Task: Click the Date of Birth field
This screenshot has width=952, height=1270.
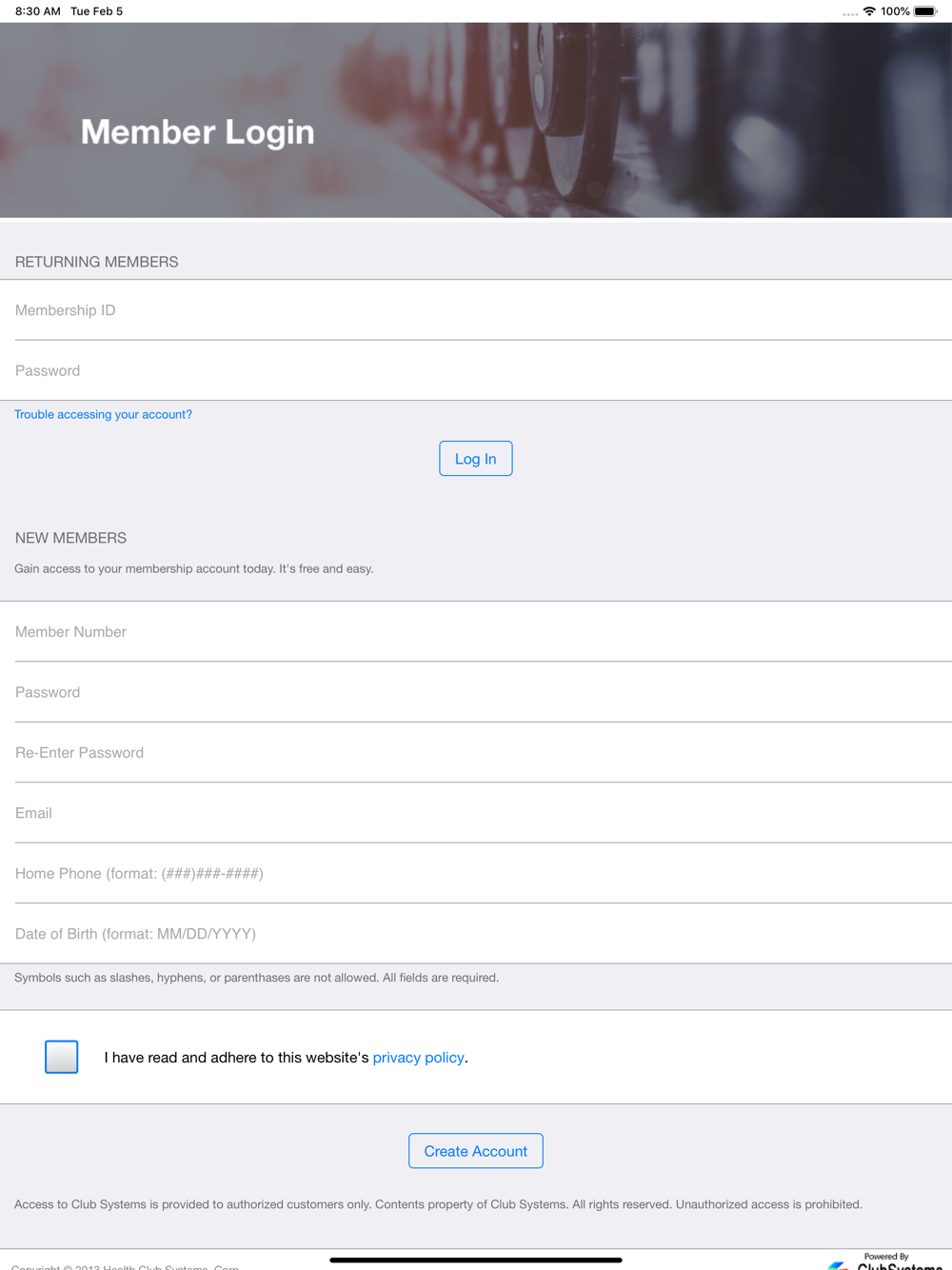Action: (x=476, y=934)
